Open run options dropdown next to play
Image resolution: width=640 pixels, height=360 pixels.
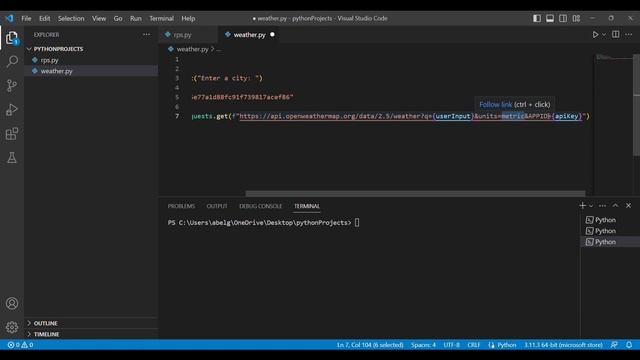[604, 35]
